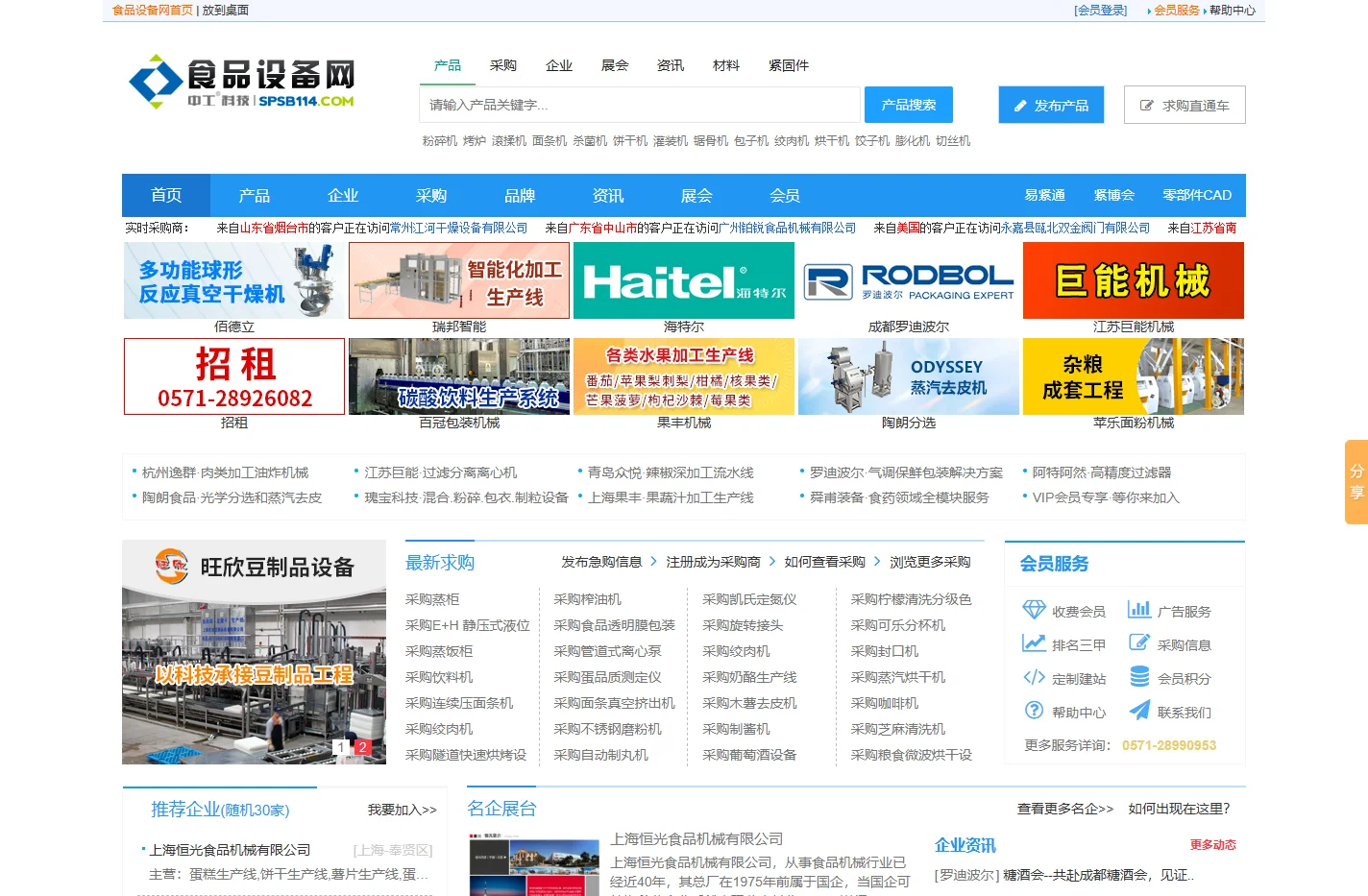Open 上海恒光食品机械有限公司 in recommended list

point(230,850)
